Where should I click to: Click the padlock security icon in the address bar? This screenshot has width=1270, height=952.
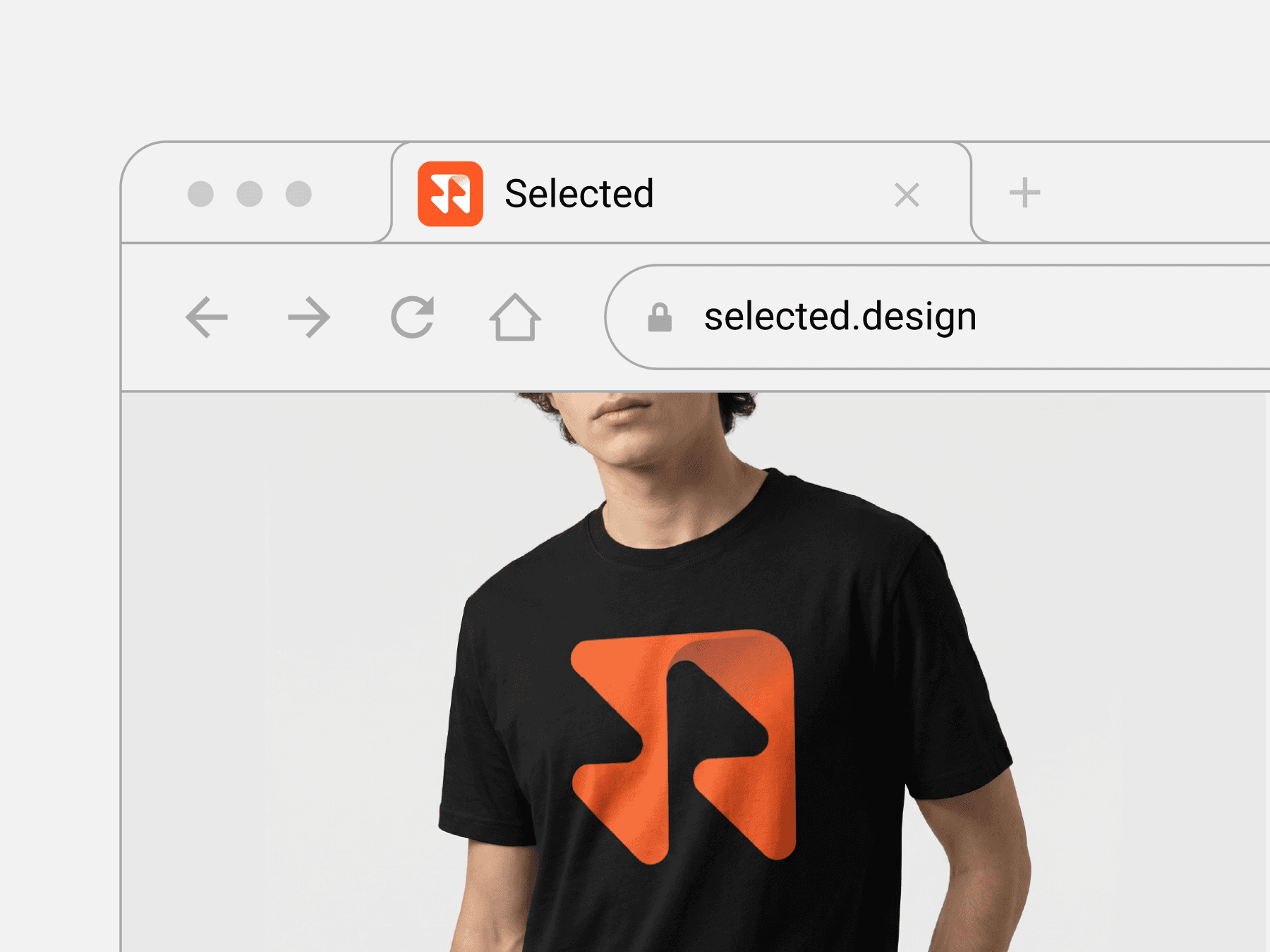[x=660, y=317]
